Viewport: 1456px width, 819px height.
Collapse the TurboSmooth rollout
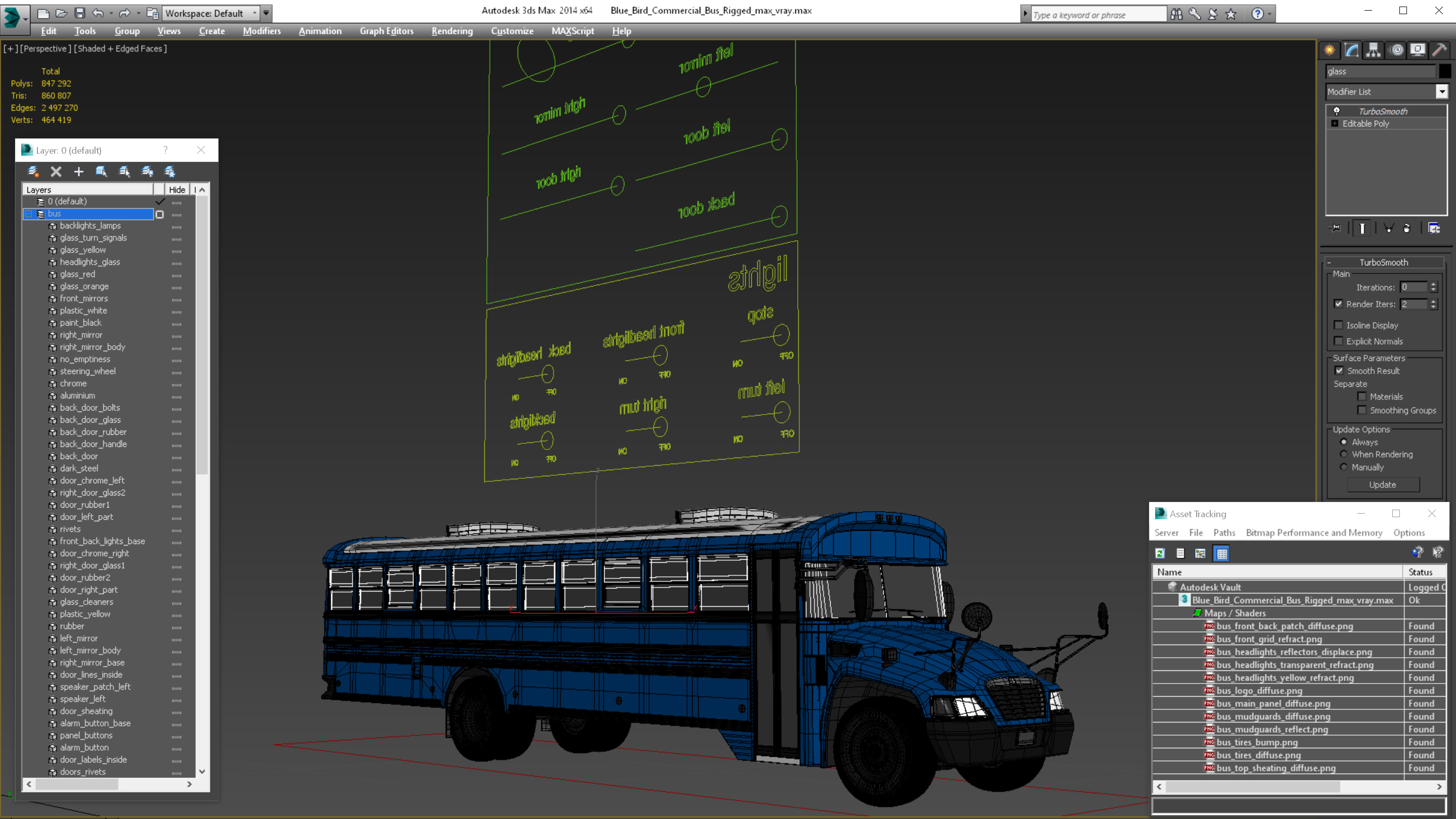pos(1329,262)
